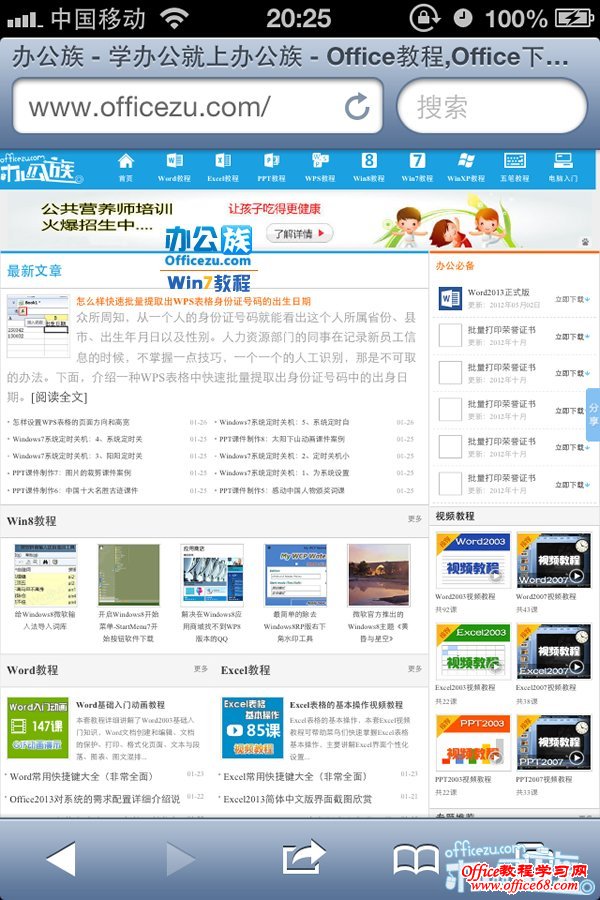Click the Word2013正式版 Word icon

pyautogui.click(x=450, y=298)
